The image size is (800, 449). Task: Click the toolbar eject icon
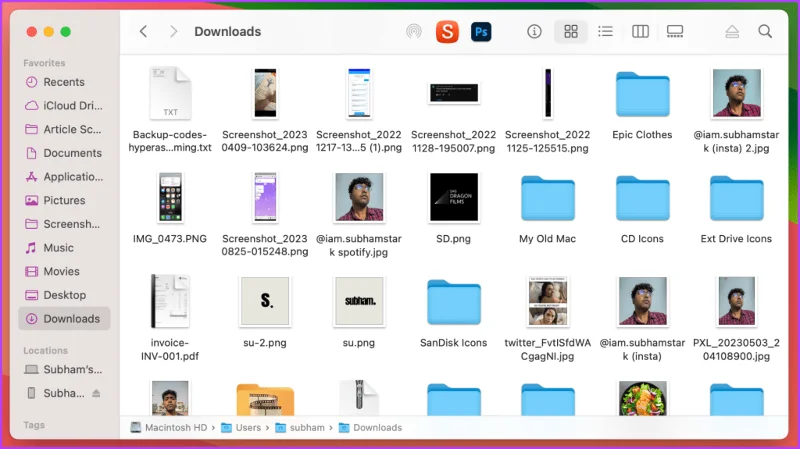point(732,32)
